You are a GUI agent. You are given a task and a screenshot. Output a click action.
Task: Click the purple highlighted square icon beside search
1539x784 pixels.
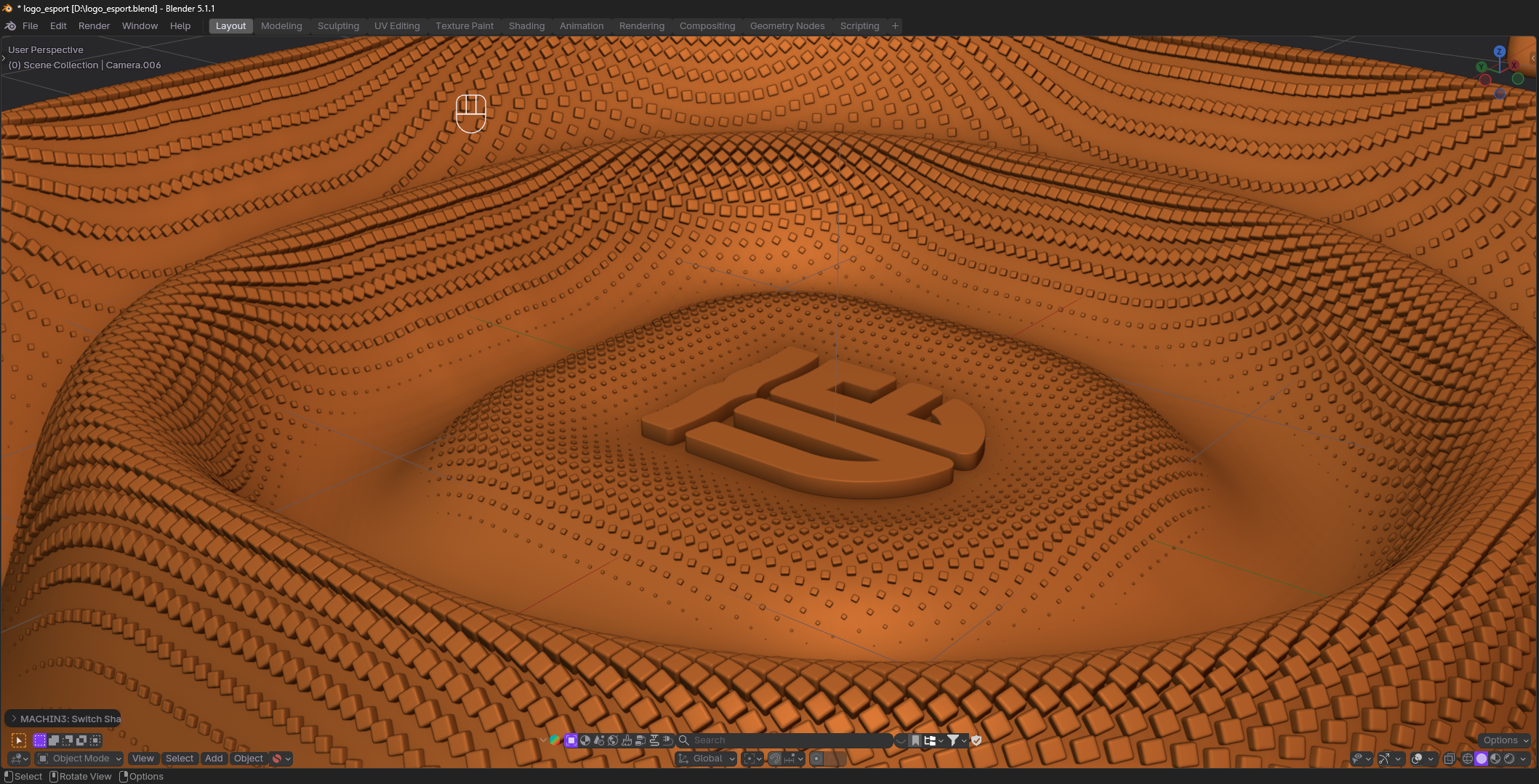(x=571, y=740)
